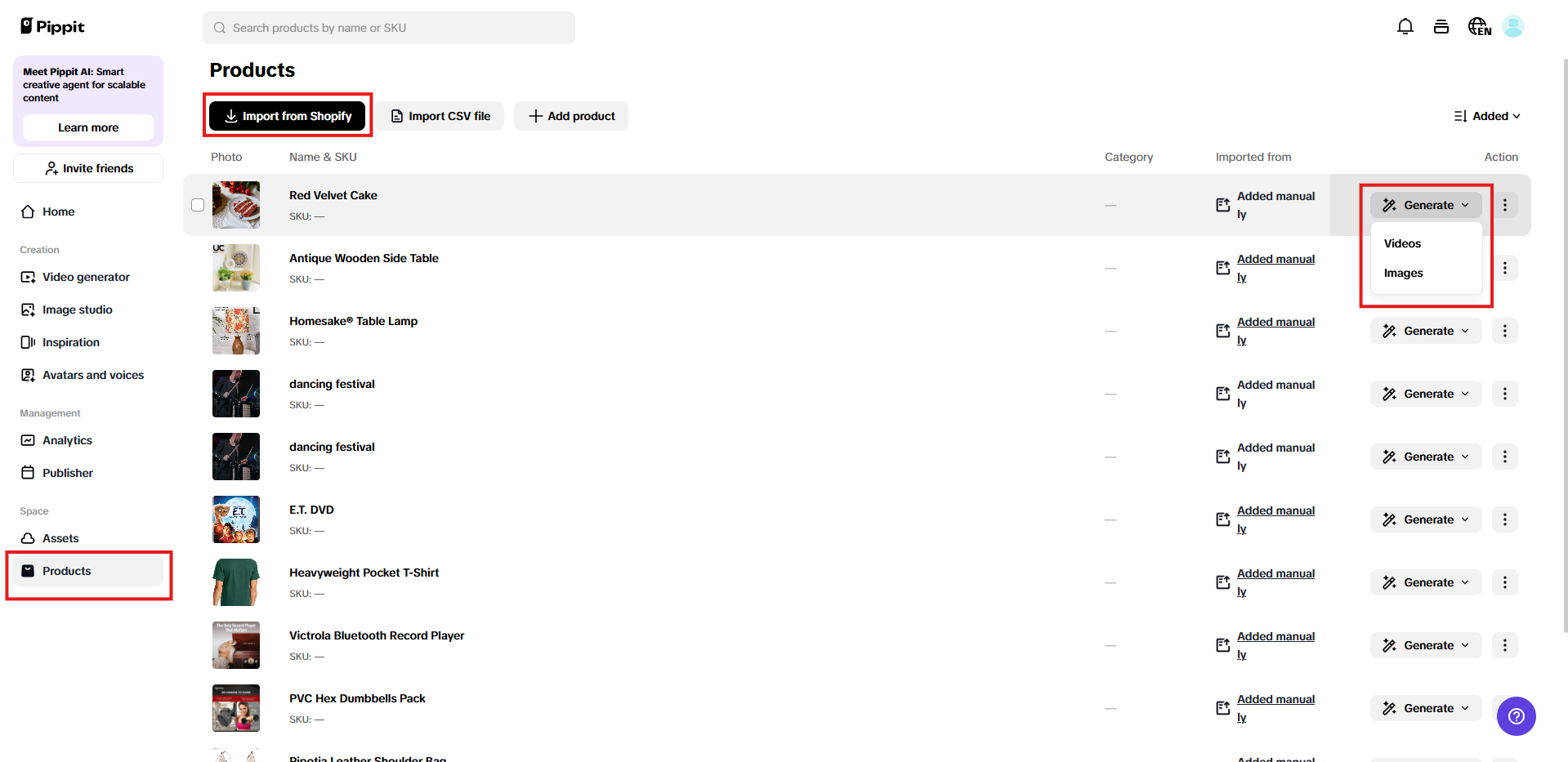The height and width of the screenshot is (762, 1568).
Task: Select Images in the Generate menu
Action: tap(1403, 273)
